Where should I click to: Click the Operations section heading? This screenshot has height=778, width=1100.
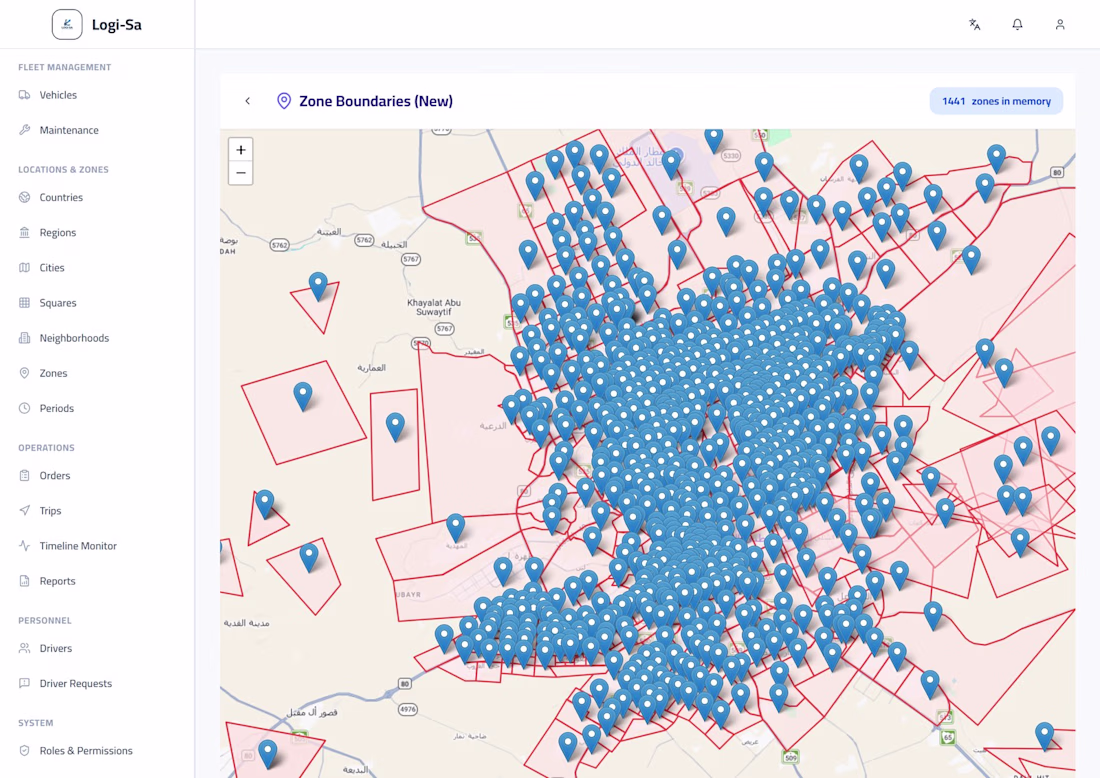(46, 448)
